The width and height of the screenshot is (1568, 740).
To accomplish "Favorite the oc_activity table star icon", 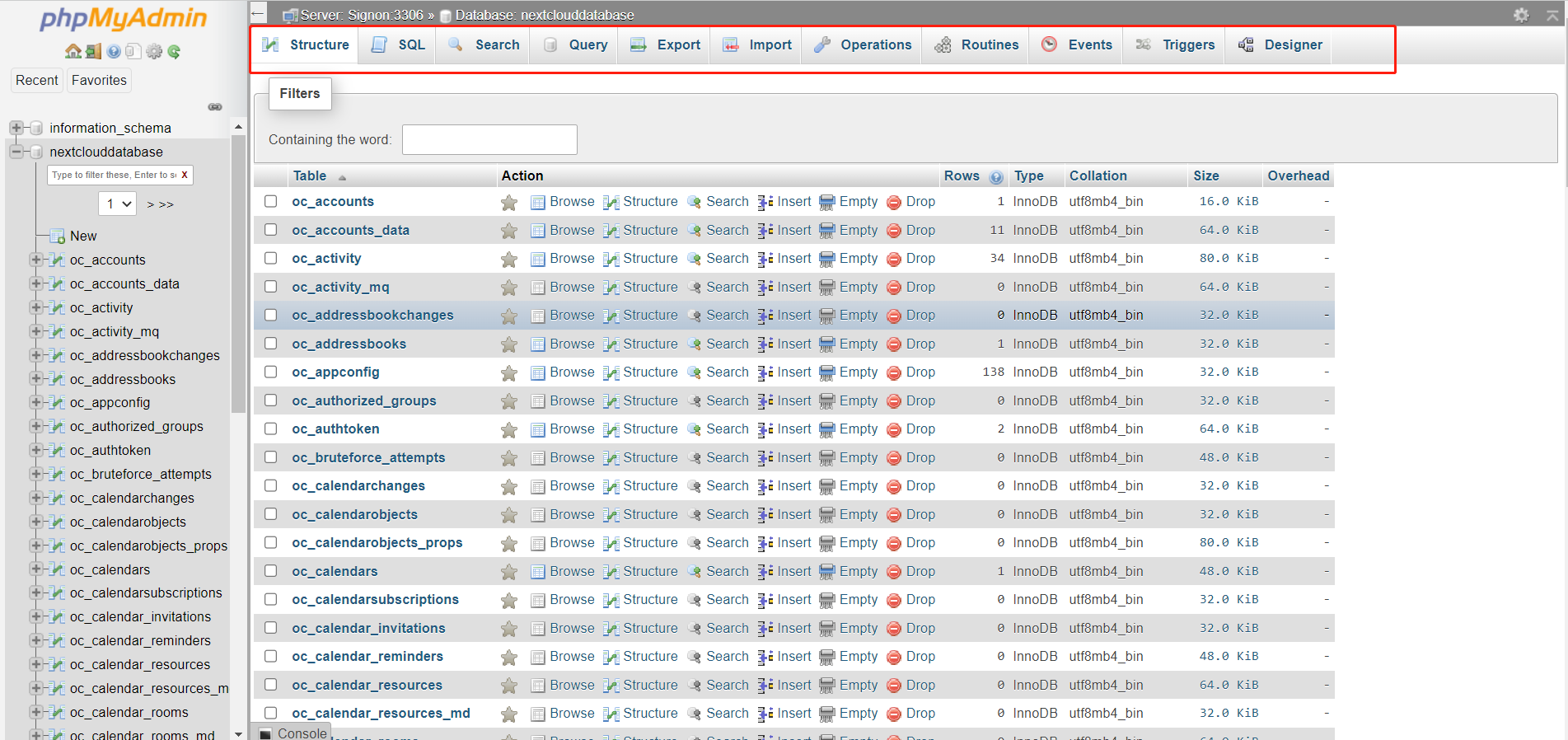I will pyautogui.click(x=509, y=260).
